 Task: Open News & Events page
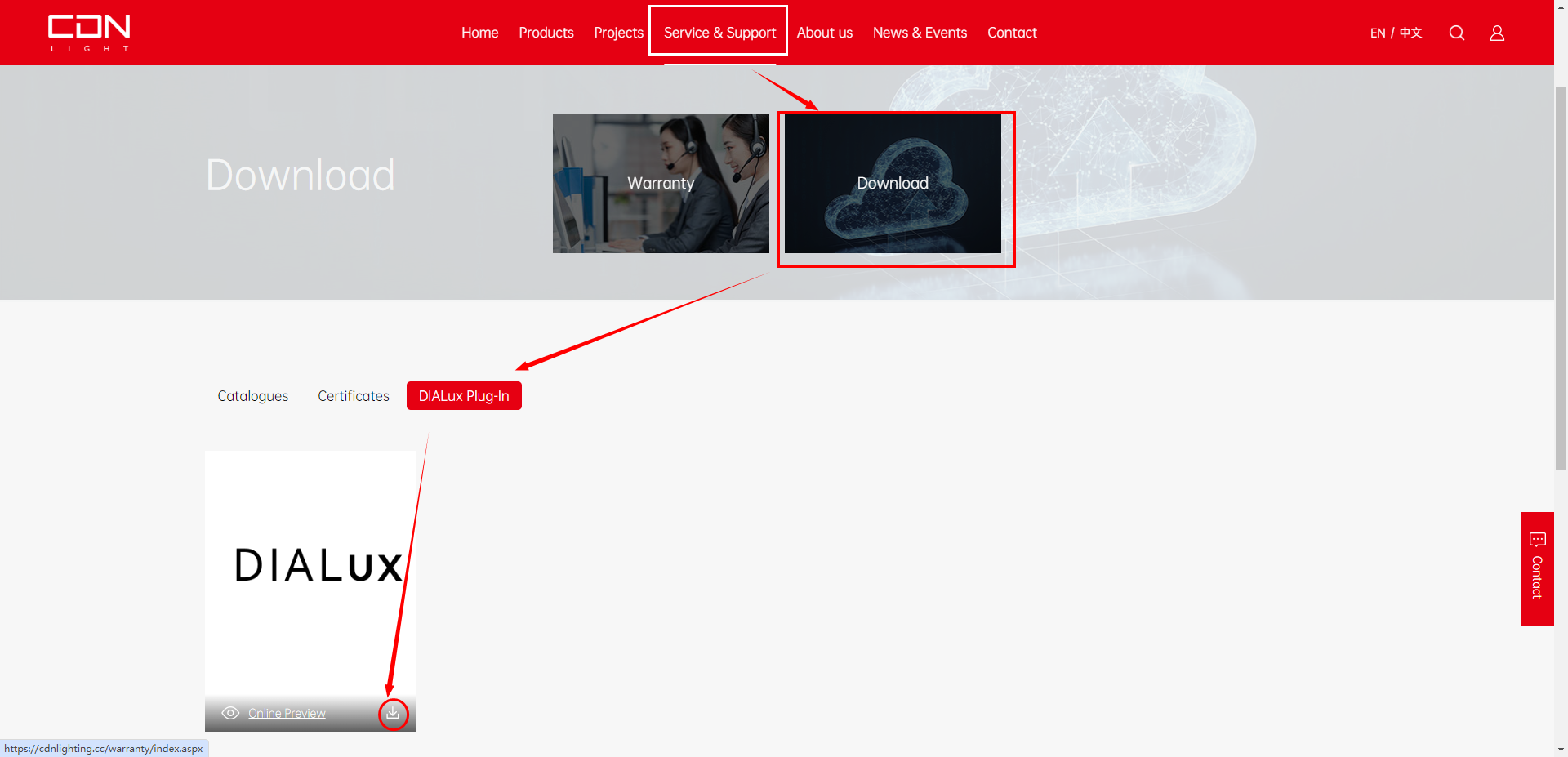(x=920, y=33)
